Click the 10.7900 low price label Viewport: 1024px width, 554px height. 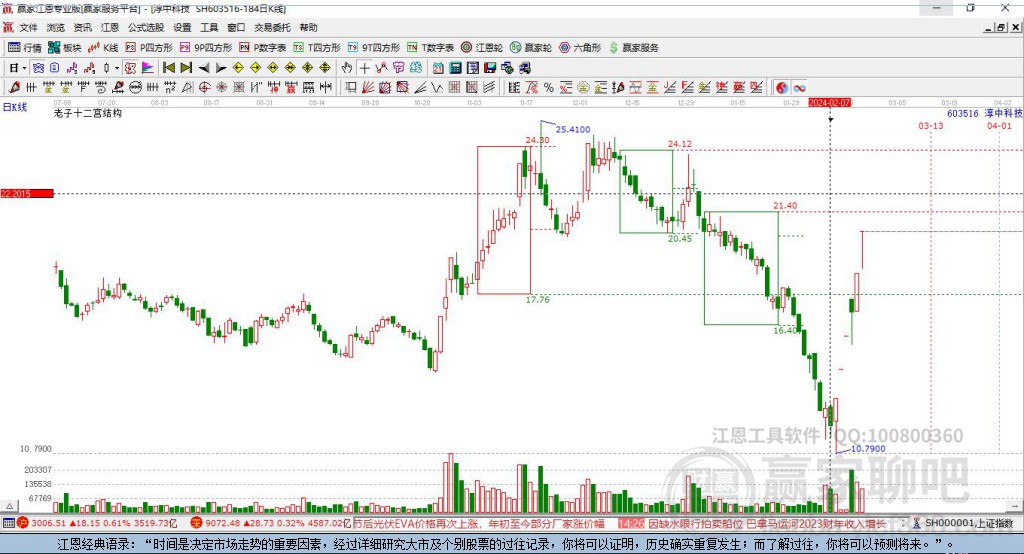(x=868, y=449)
